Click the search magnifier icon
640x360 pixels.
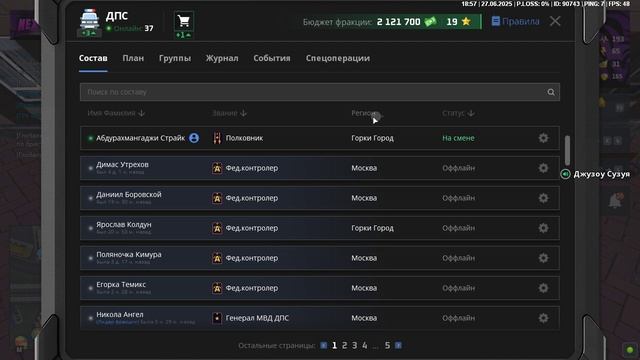click(551, 92)
